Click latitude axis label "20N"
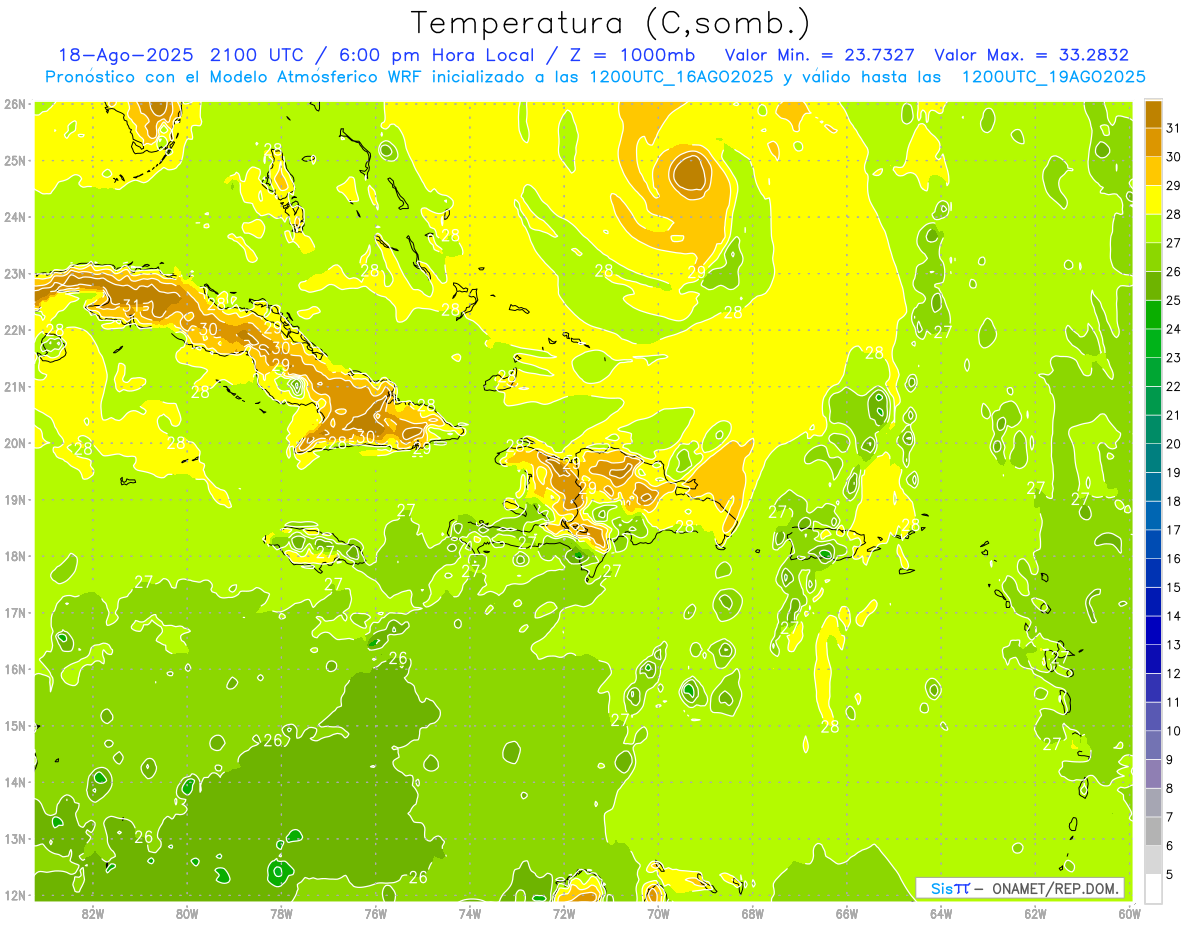This screenshot has width=1200, height=927. (x=15, y=443)
